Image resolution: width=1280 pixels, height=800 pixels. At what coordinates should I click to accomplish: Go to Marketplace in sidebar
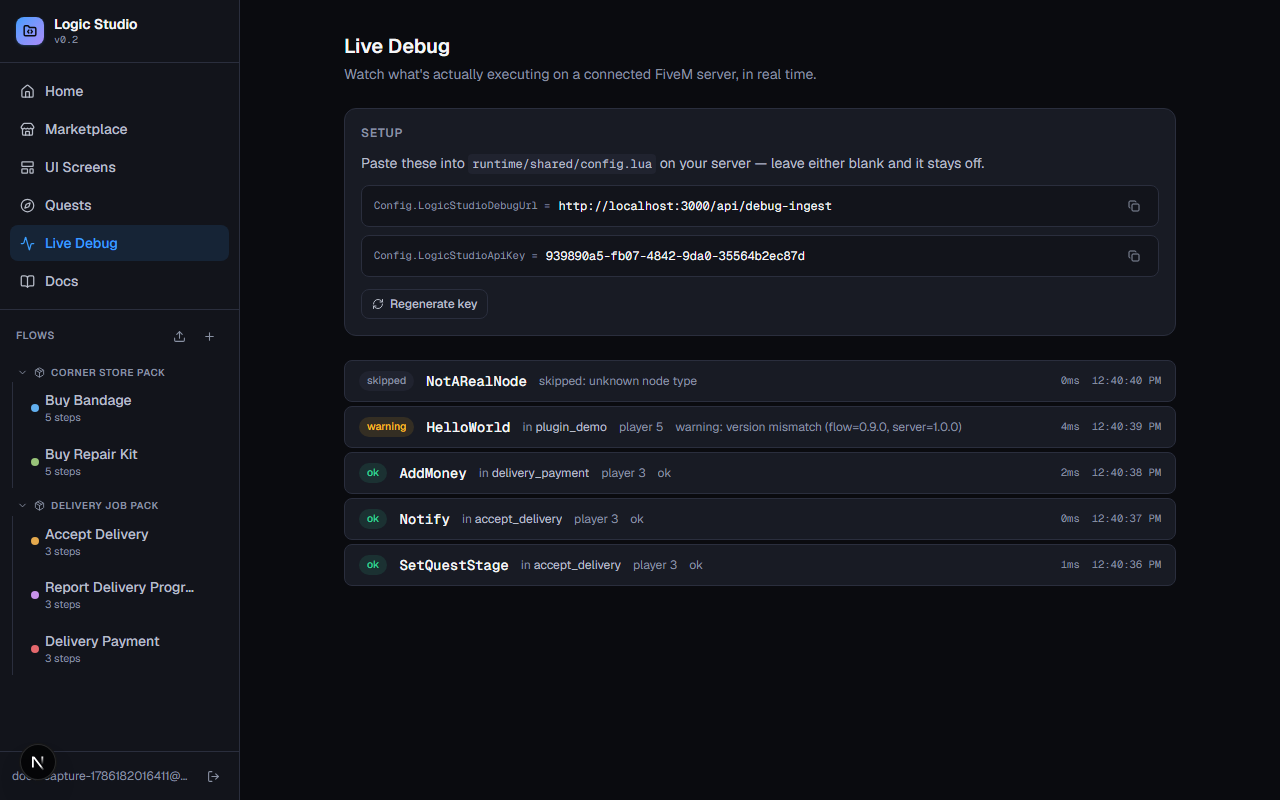click(119, 129)
